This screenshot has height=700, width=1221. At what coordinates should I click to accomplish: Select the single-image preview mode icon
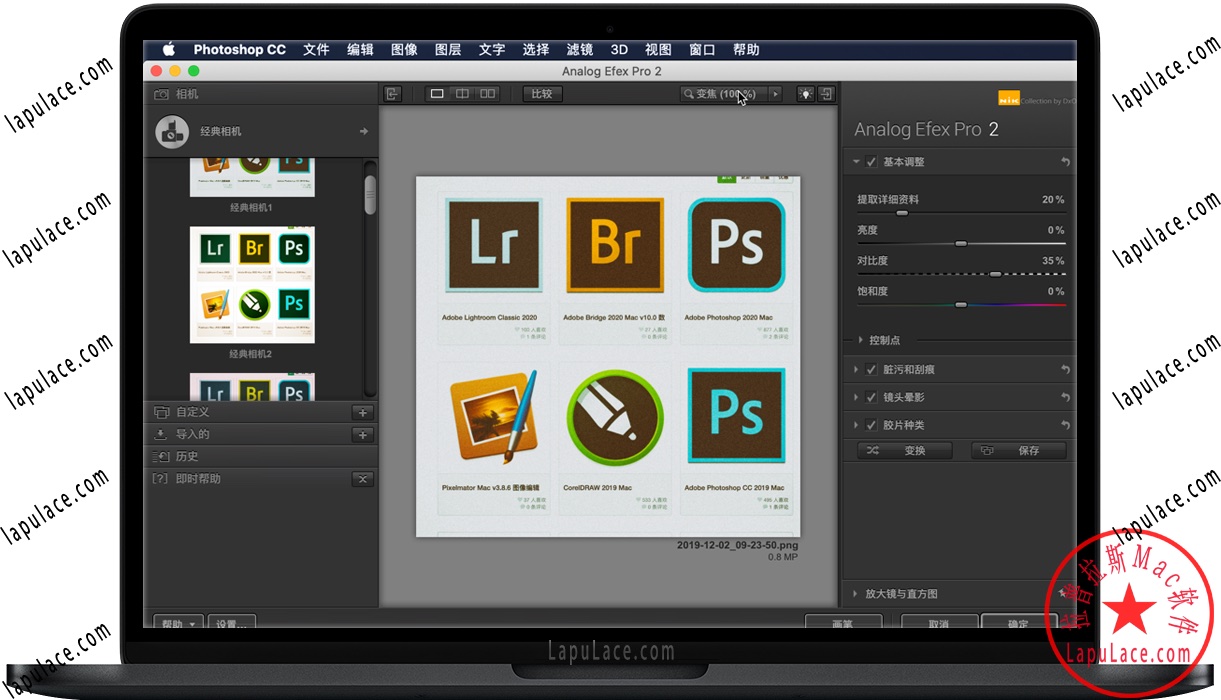(x=438, y=93)
